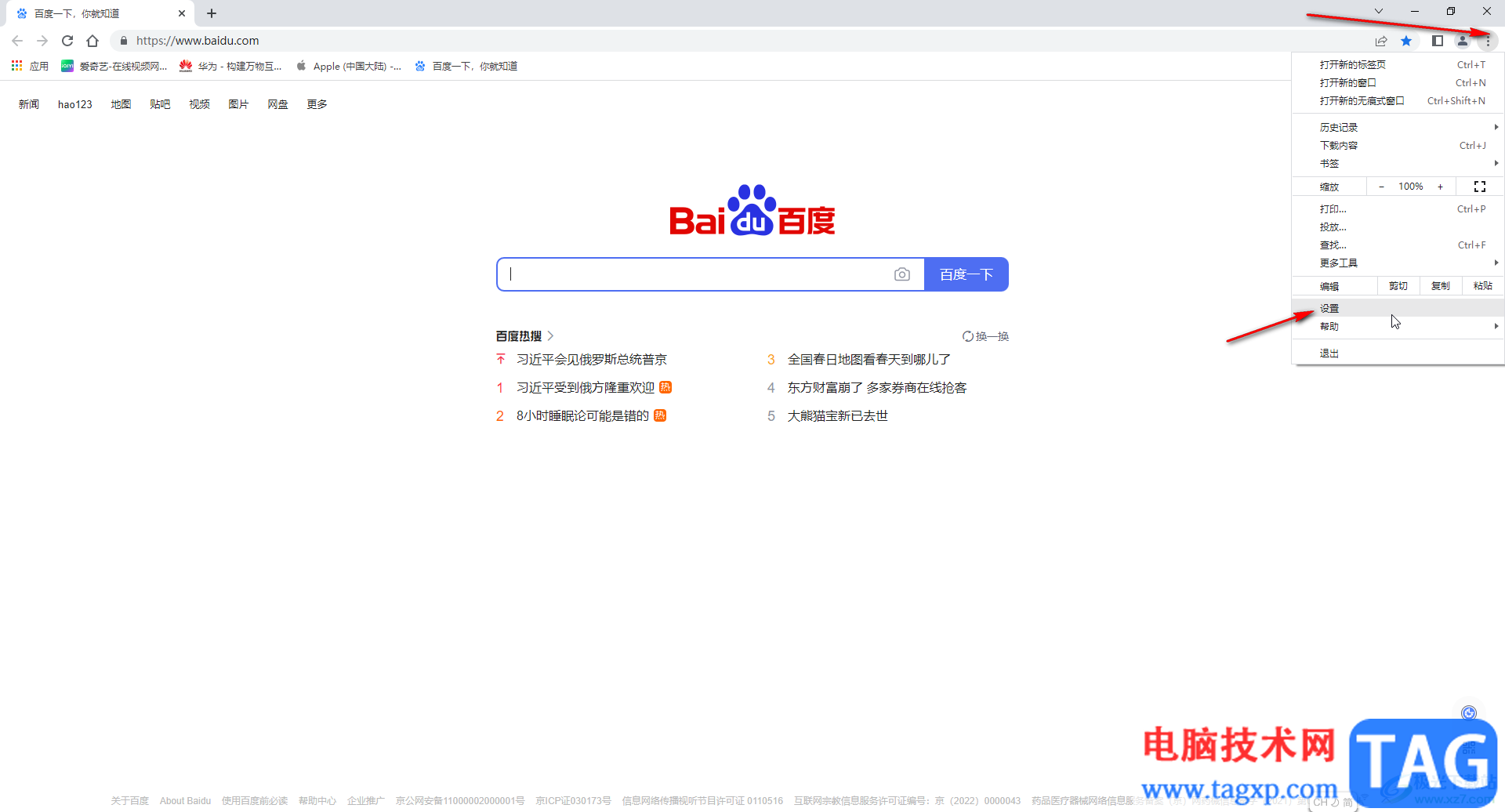Open a new tab with plus button

[212, 13]
